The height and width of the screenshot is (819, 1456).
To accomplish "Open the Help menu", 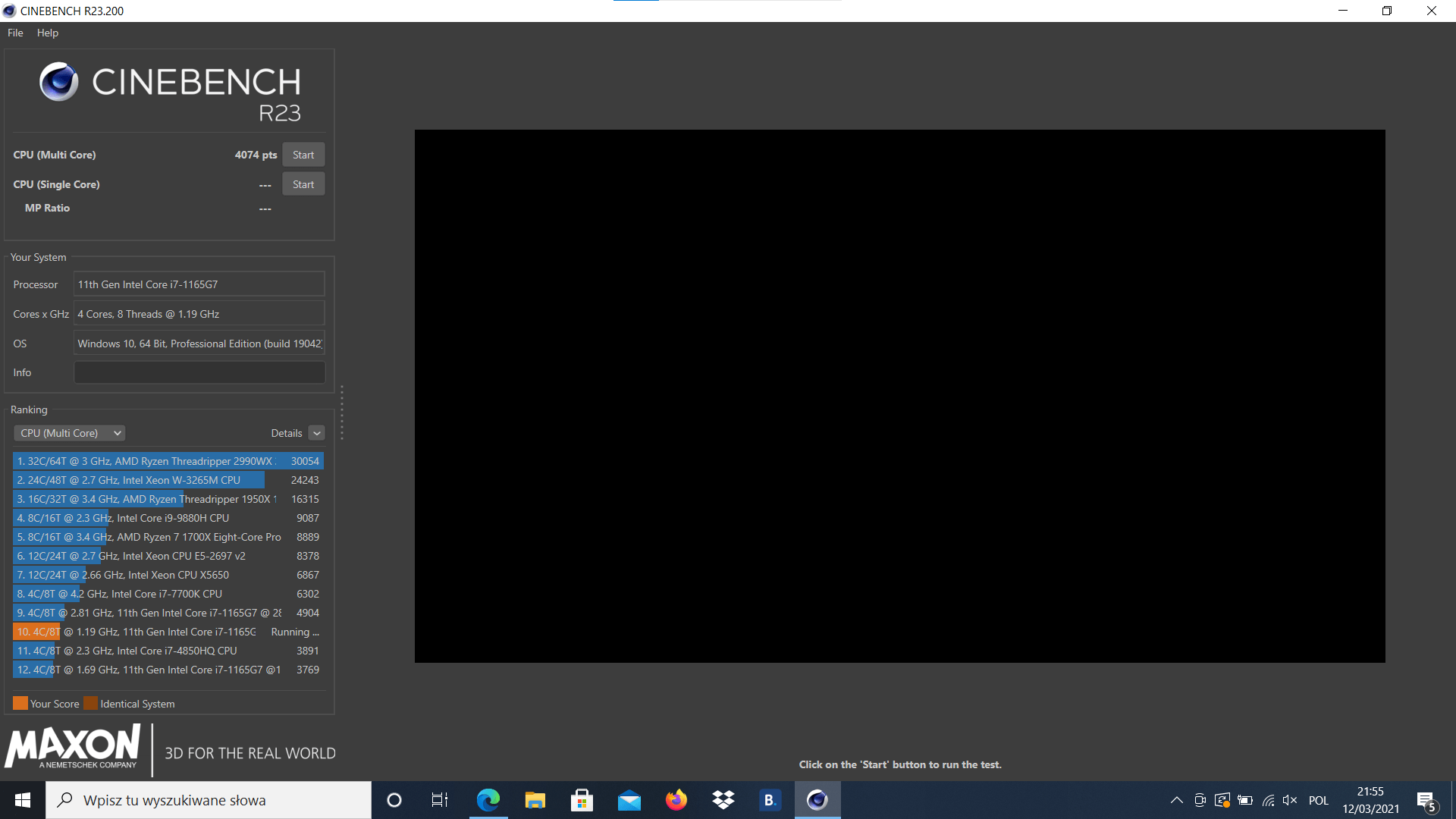I will [47, 33].
